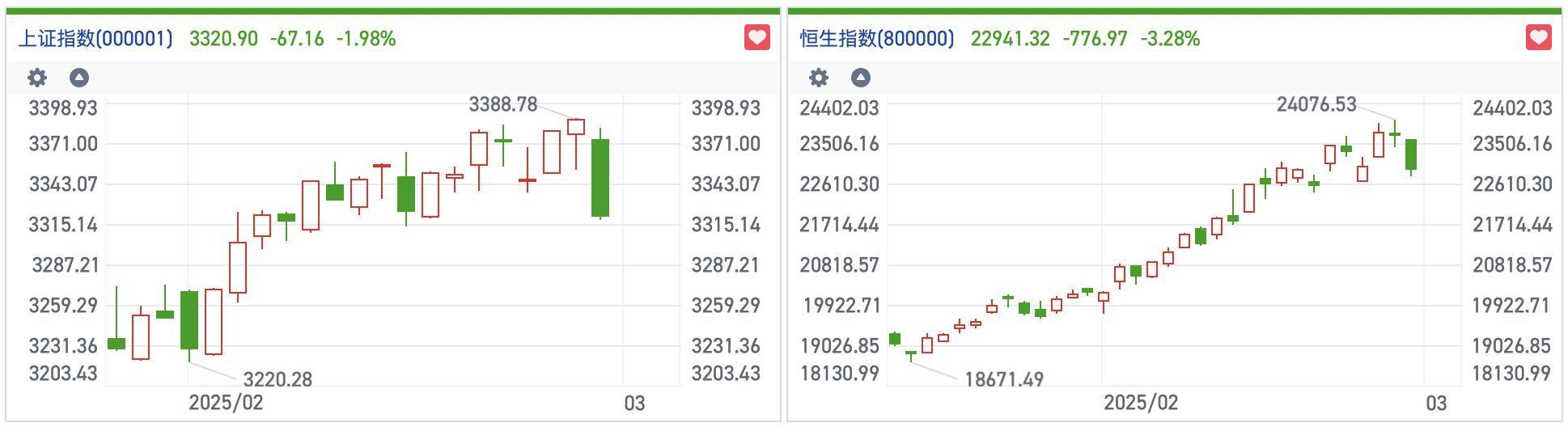Image resolution: width=1568 pixels, height=427 pixels.
Task: Click the -3.28% change value of 恒生指数
Action: click(1170, 38)
